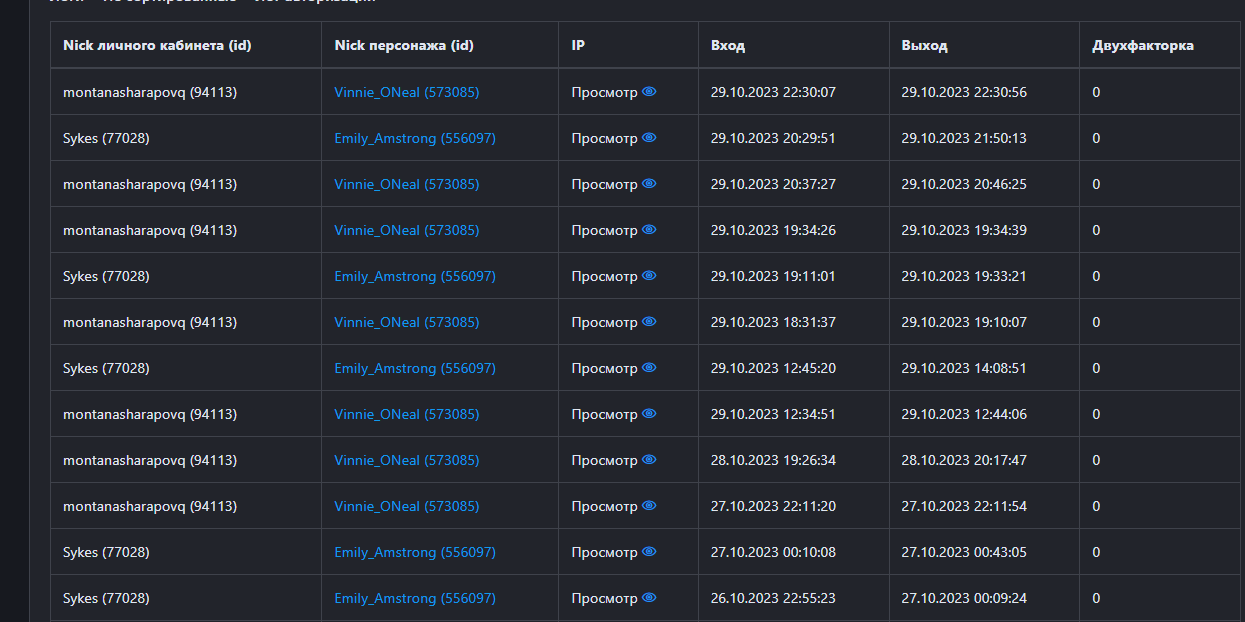Show IP via eye icon for login 27.10.2023 00:10:08
The height and width of the screenshot is (622, 1245).
(649, 552)
